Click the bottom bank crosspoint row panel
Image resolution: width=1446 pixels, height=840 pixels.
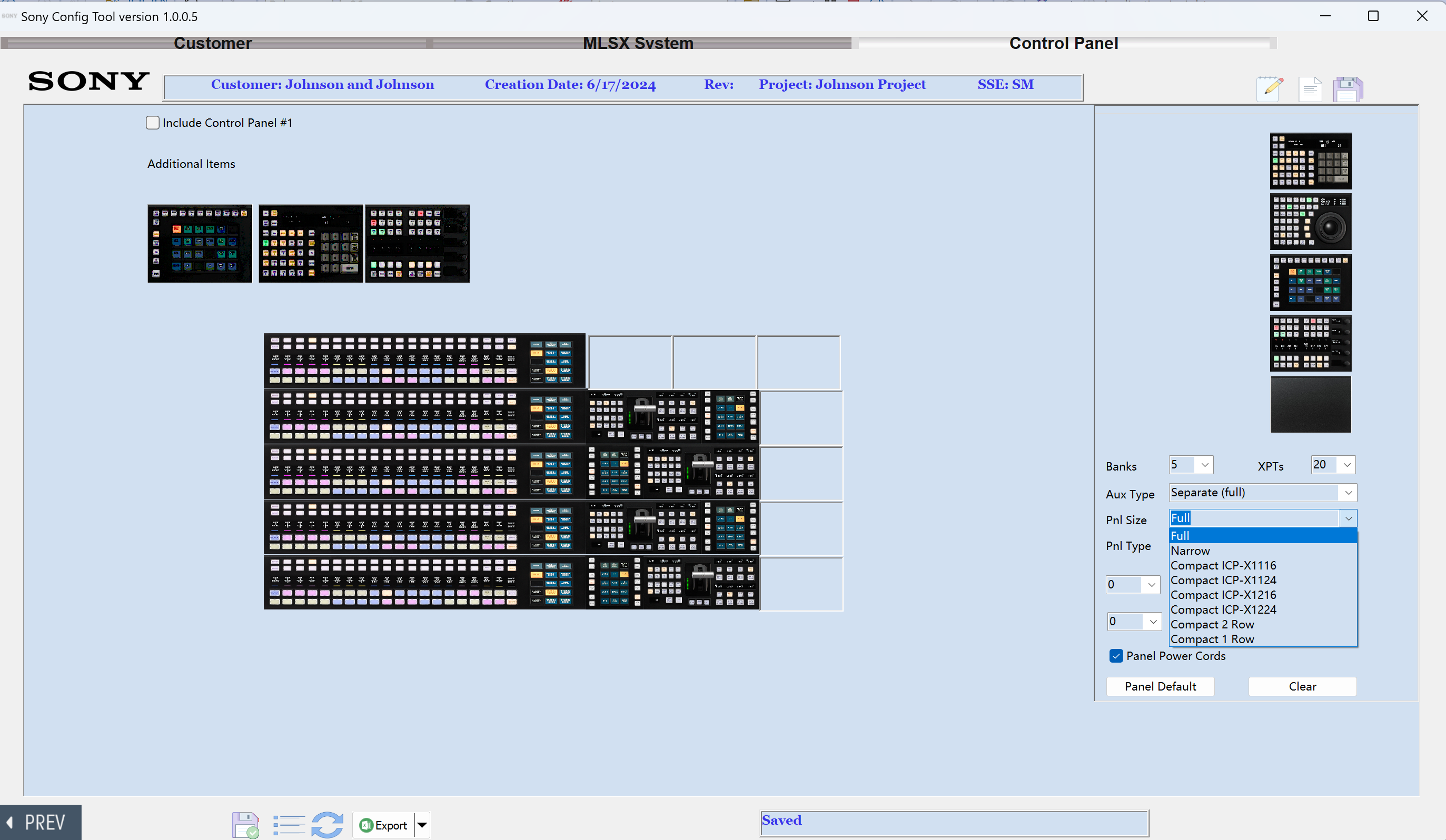424,582
